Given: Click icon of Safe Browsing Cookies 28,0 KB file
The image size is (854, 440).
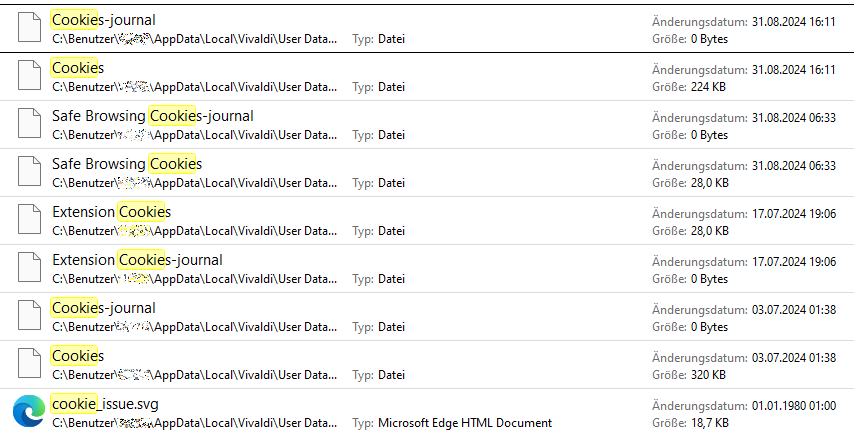Looking at the screenshot, I should pyautogui.click(x=29, y=171).
